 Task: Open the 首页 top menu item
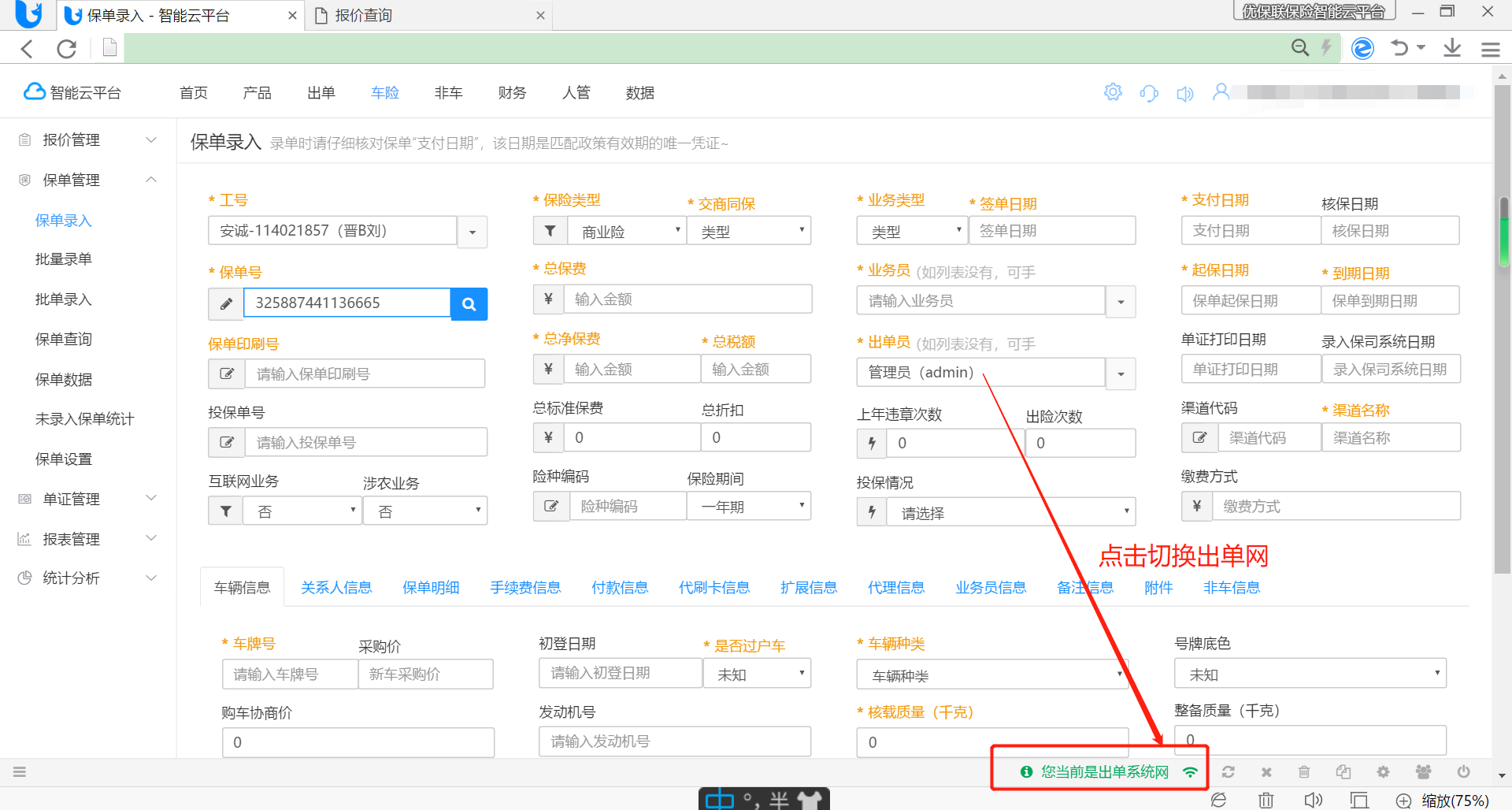click(x=194, y=93)
